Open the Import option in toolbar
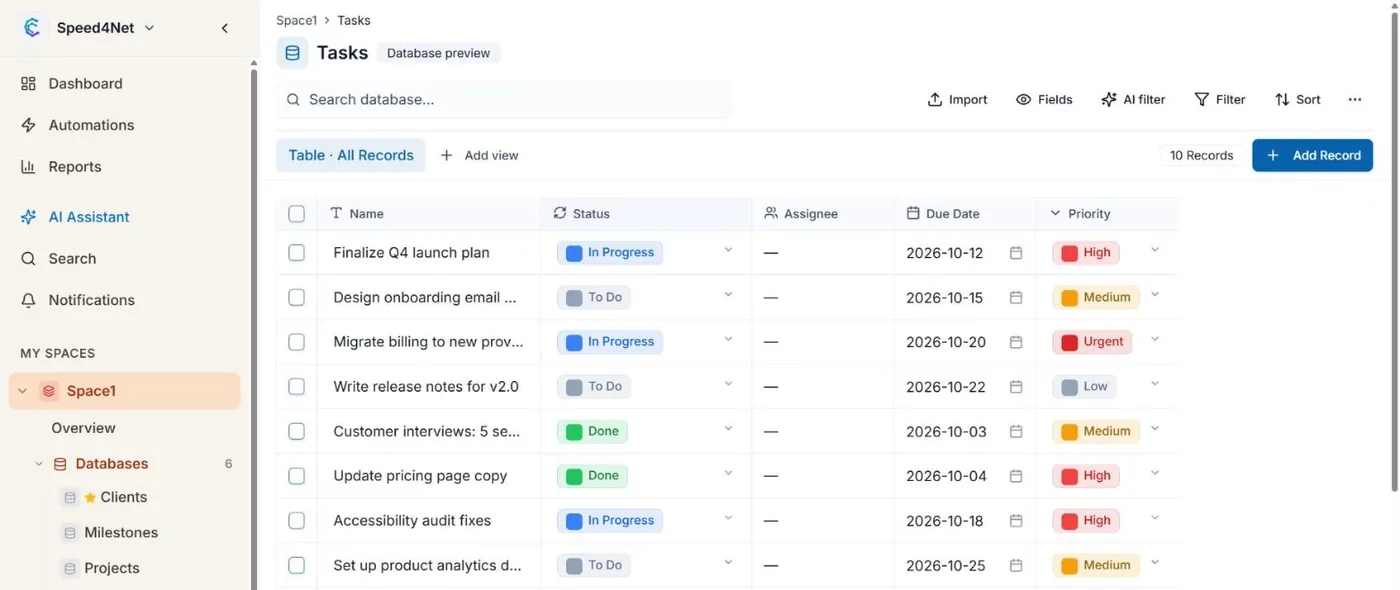 (957, 99)
